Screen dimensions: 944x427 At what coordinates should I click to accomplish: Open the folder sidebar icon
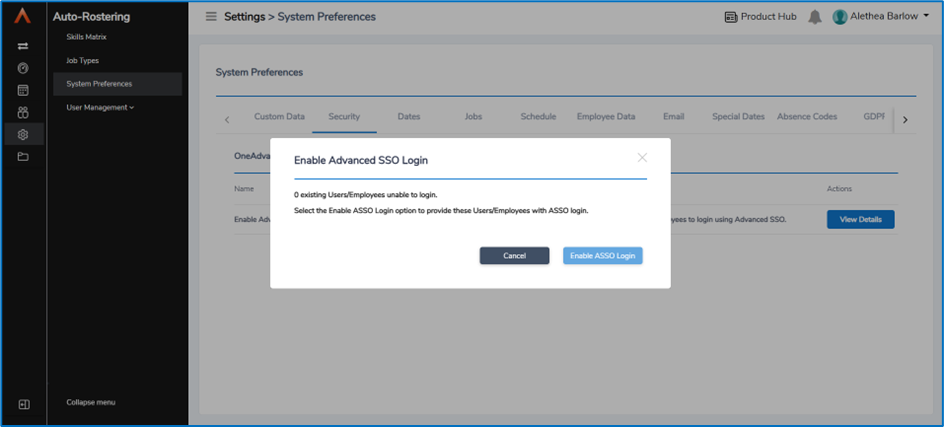[x=23, y=157]
